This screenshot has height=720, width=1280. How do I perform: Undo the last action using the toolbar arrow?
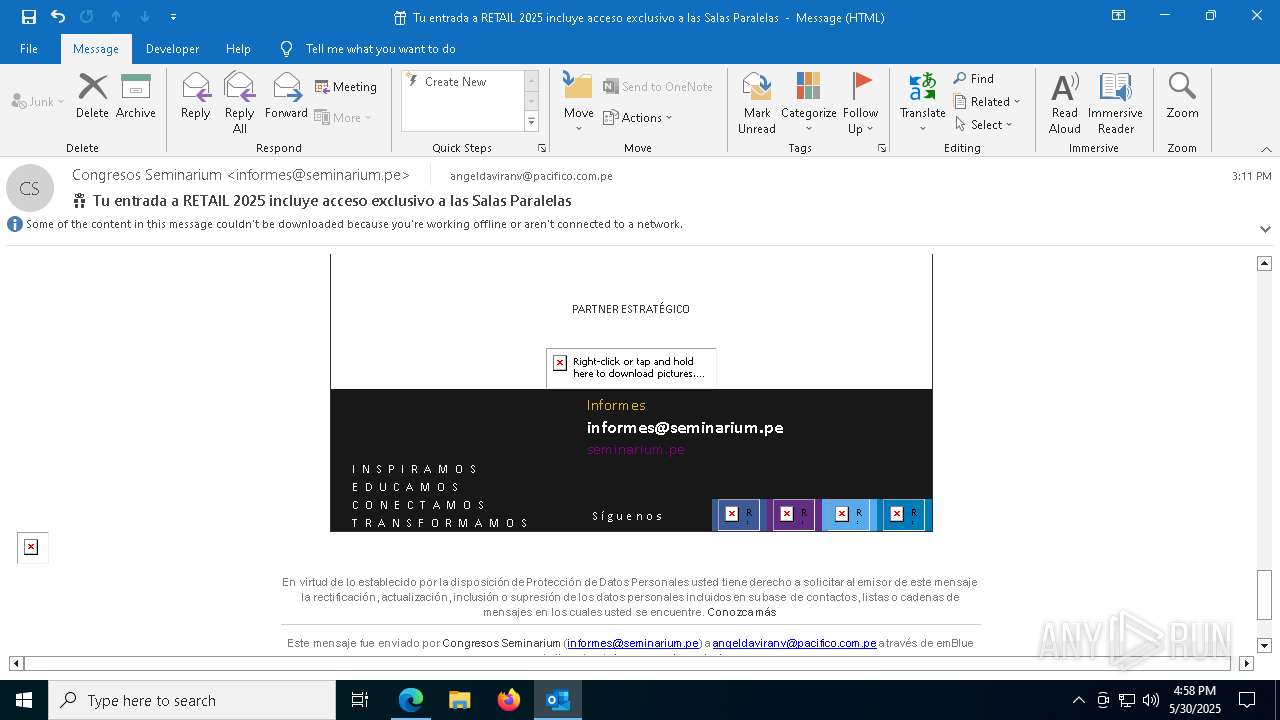tap(58, 17)
